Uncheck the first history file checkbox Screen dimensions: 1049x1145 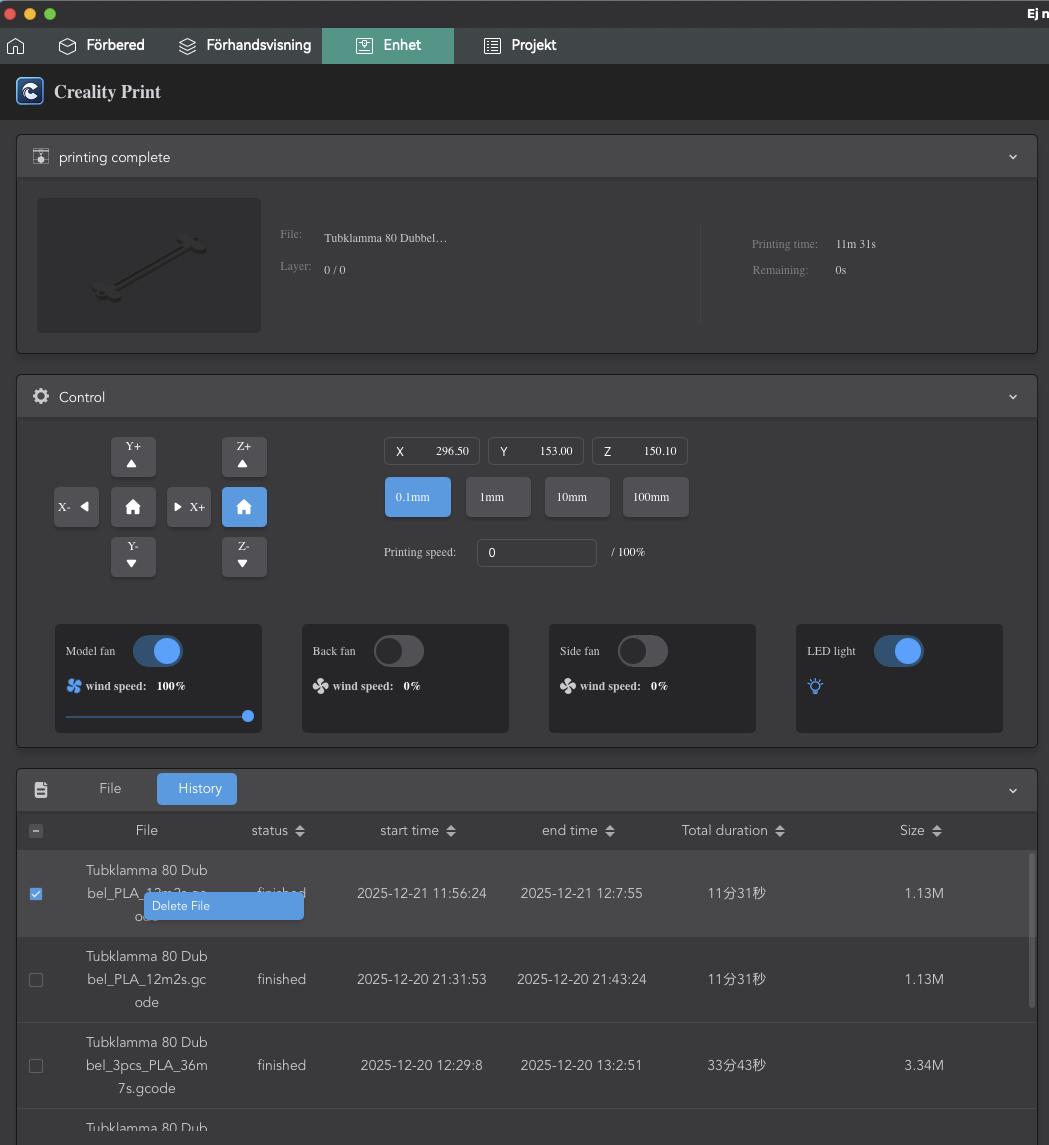tap(36, 894)
